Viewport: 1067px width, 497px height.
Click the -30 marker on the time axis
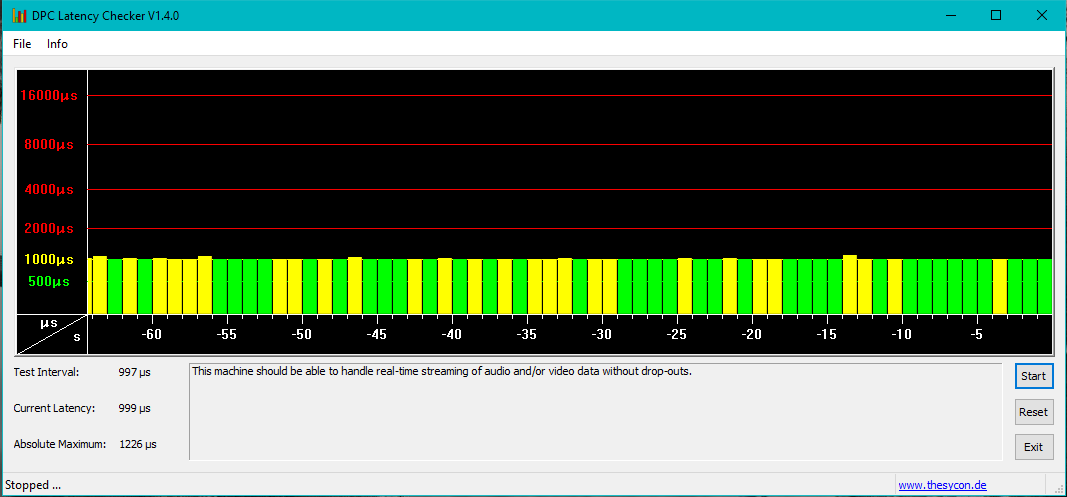tap(602, 334)
